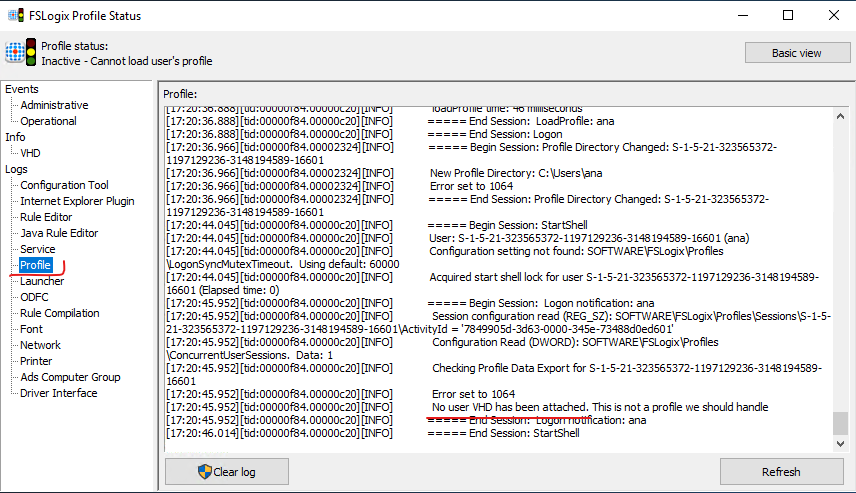856x493 pixels.
Task: Click the shield icon on Clear log
Action: coord(205,472)
